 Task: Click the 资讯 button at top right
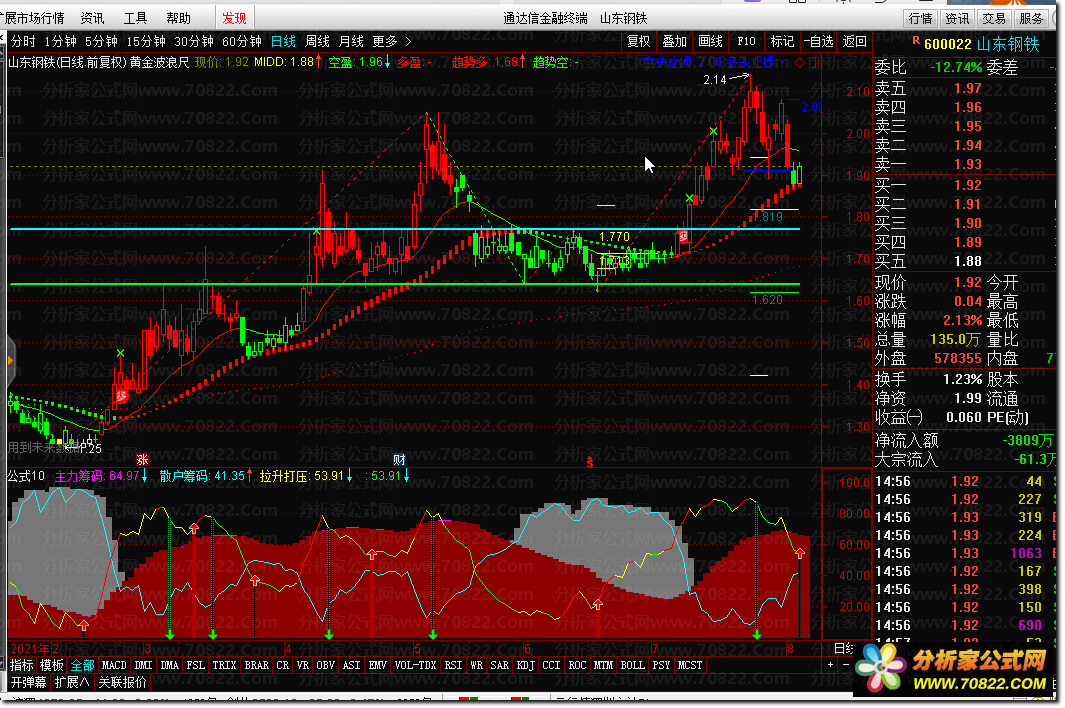pyautogui.click(x=958, y=18)
